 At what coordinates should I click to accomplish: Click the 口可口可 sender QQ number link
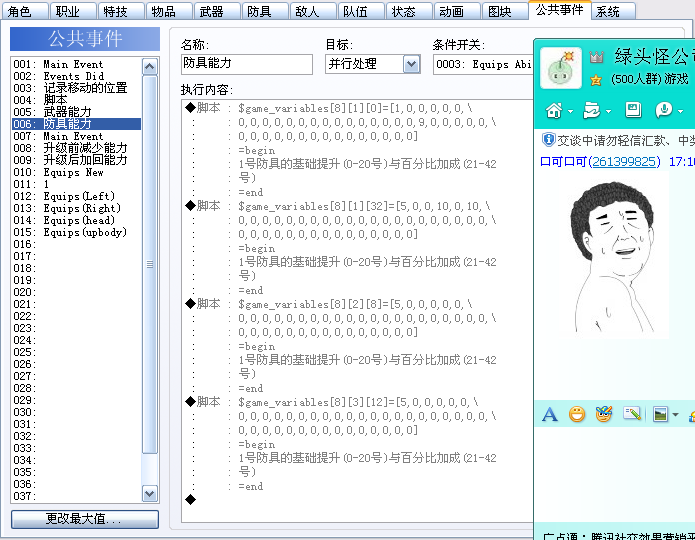coord(624,162)
